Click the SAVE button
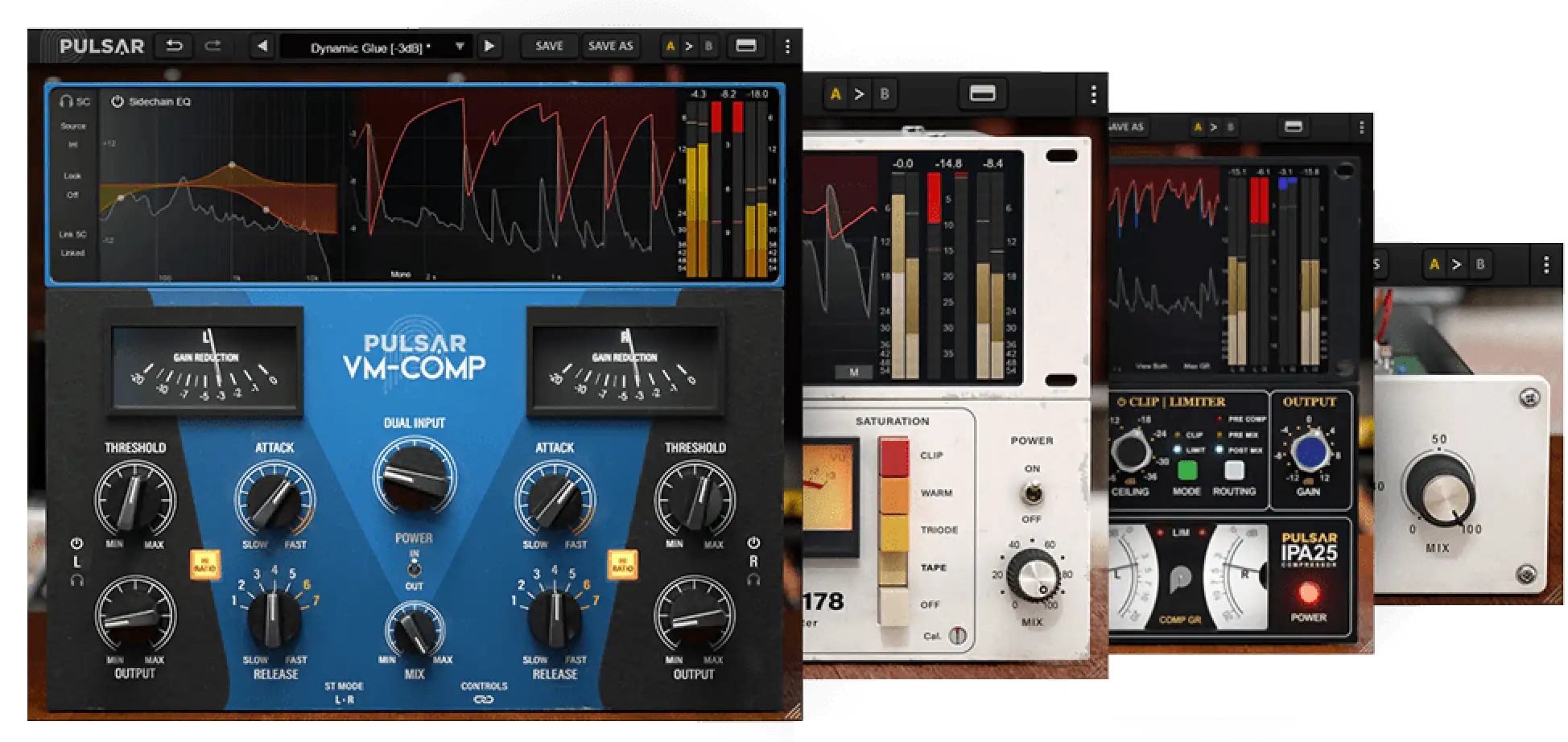The width and height of the screenshot is (1568, 742). pos(548,46)
